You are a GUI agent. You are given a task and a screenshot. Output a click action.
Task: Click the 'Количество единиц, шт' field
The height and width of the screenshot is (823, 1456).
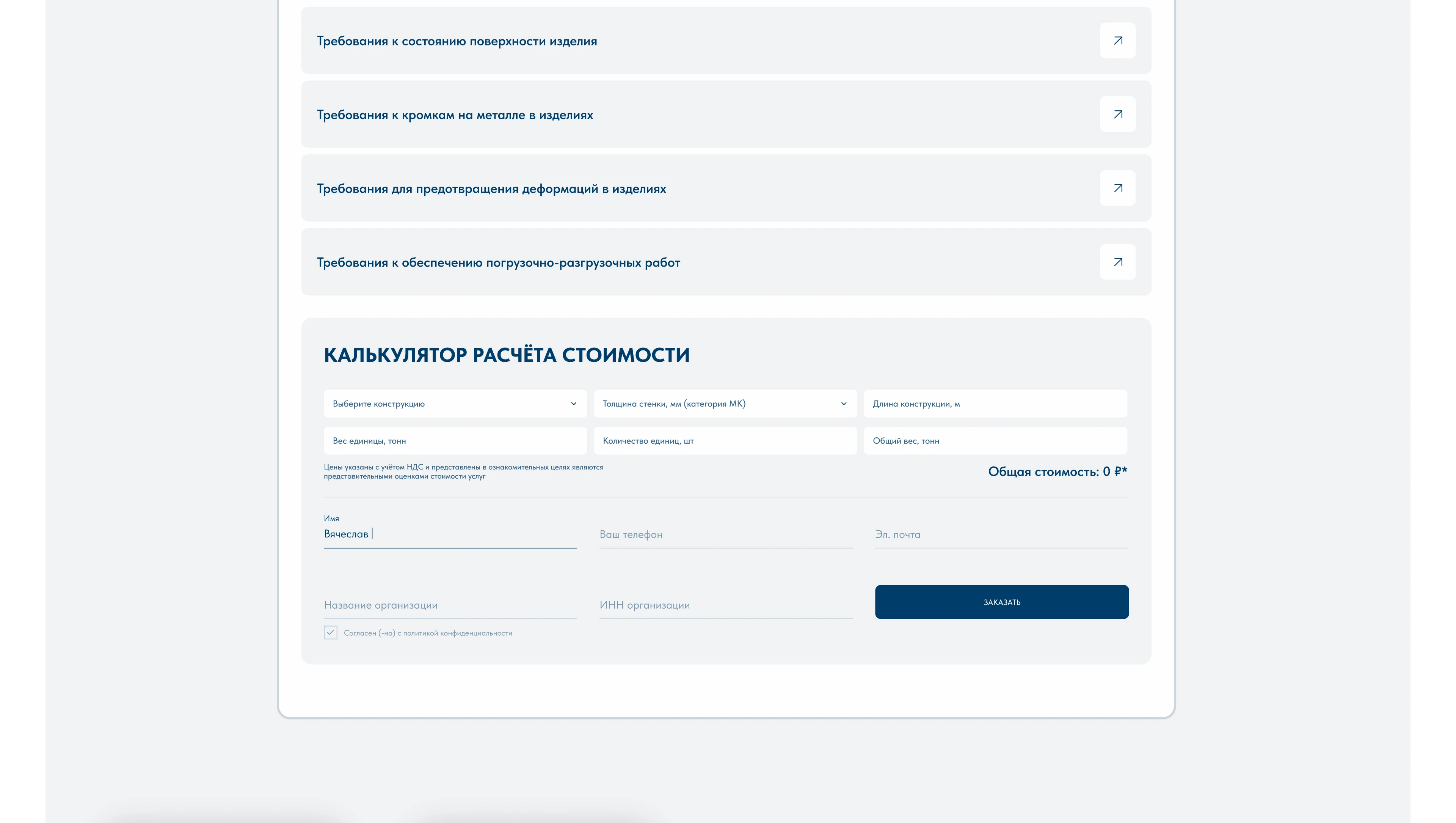click(x=725, y=441)
